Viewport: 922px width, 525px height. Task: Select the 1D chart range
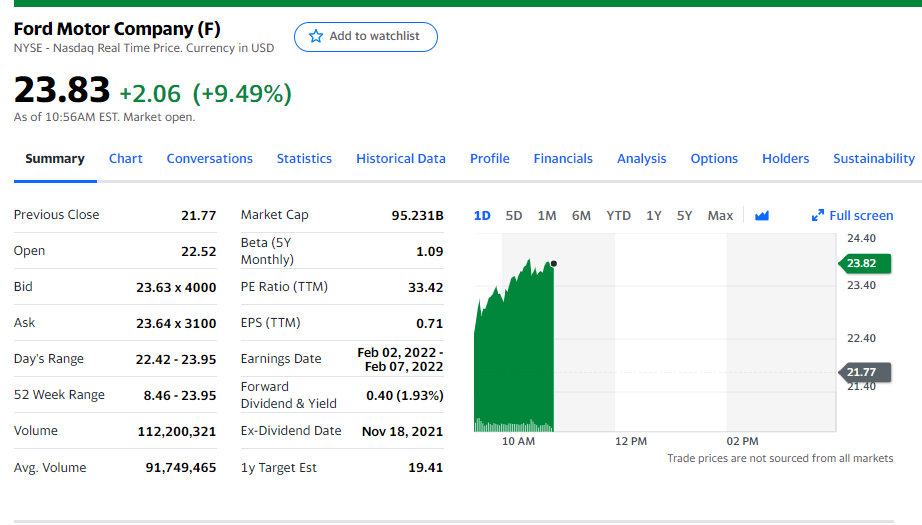[x=482, y=216]
